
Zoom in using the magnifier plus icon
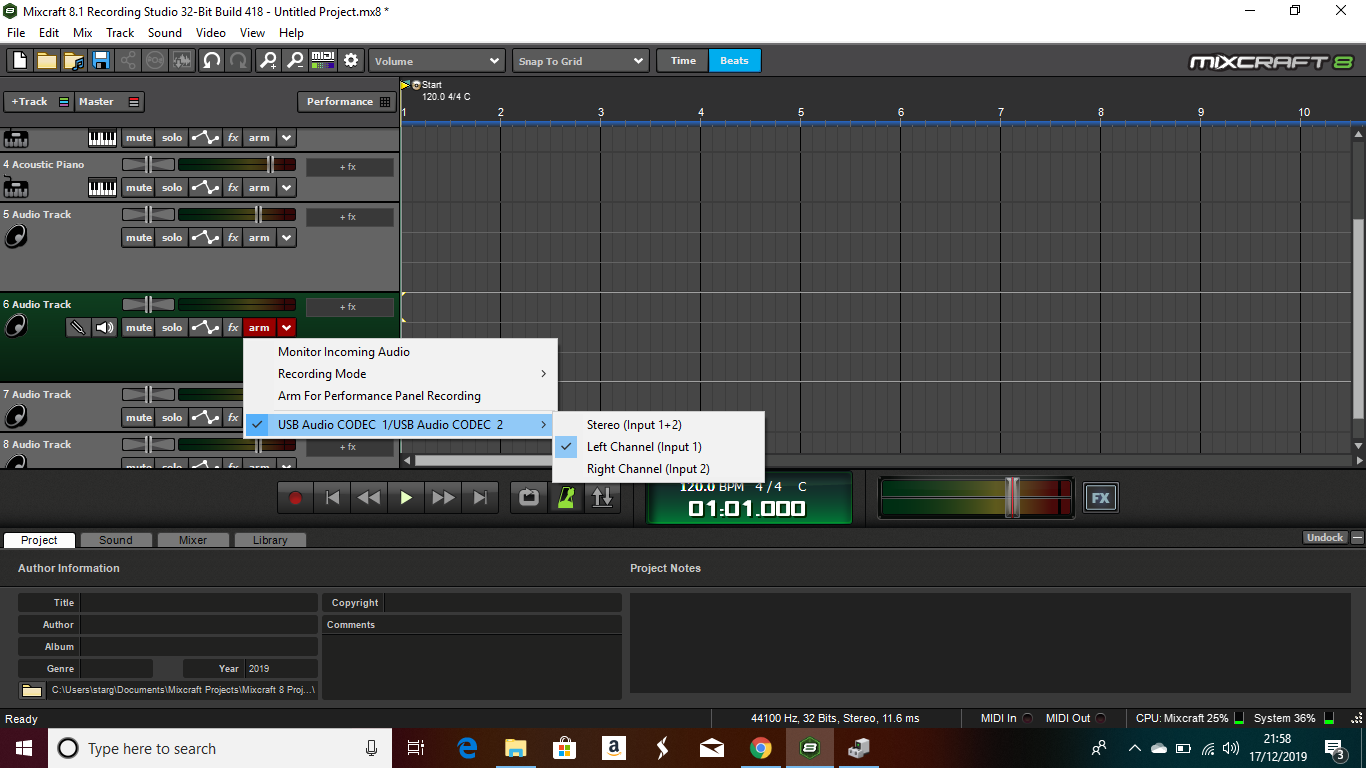click(268, 61)
